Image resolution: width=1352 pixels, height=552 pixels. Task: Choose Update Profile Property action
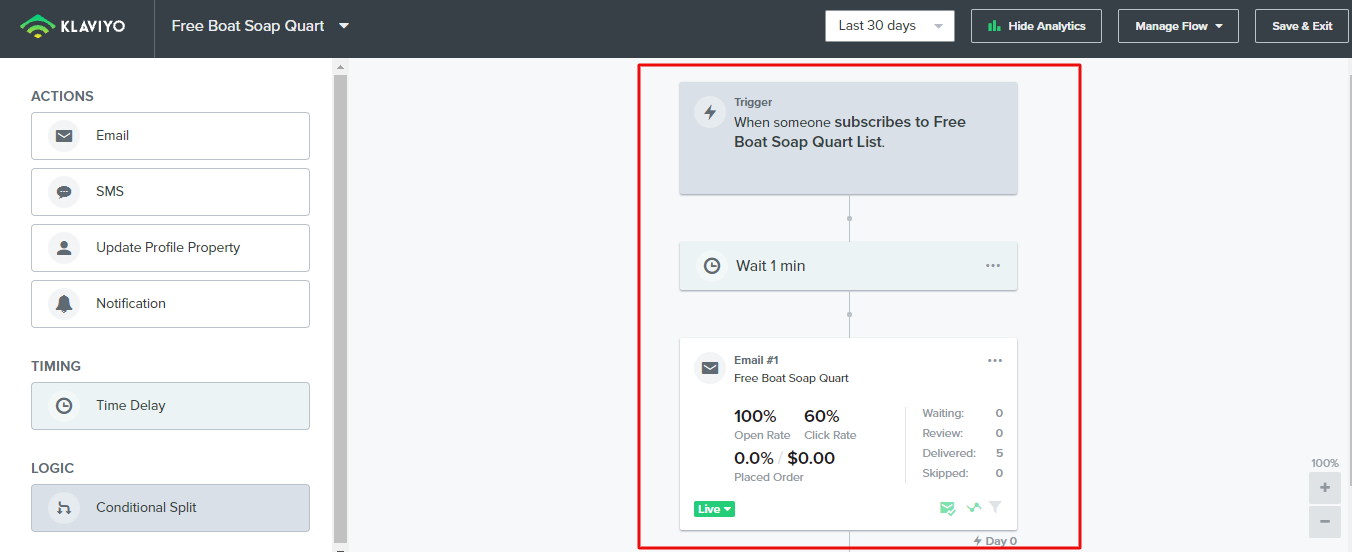170,248
